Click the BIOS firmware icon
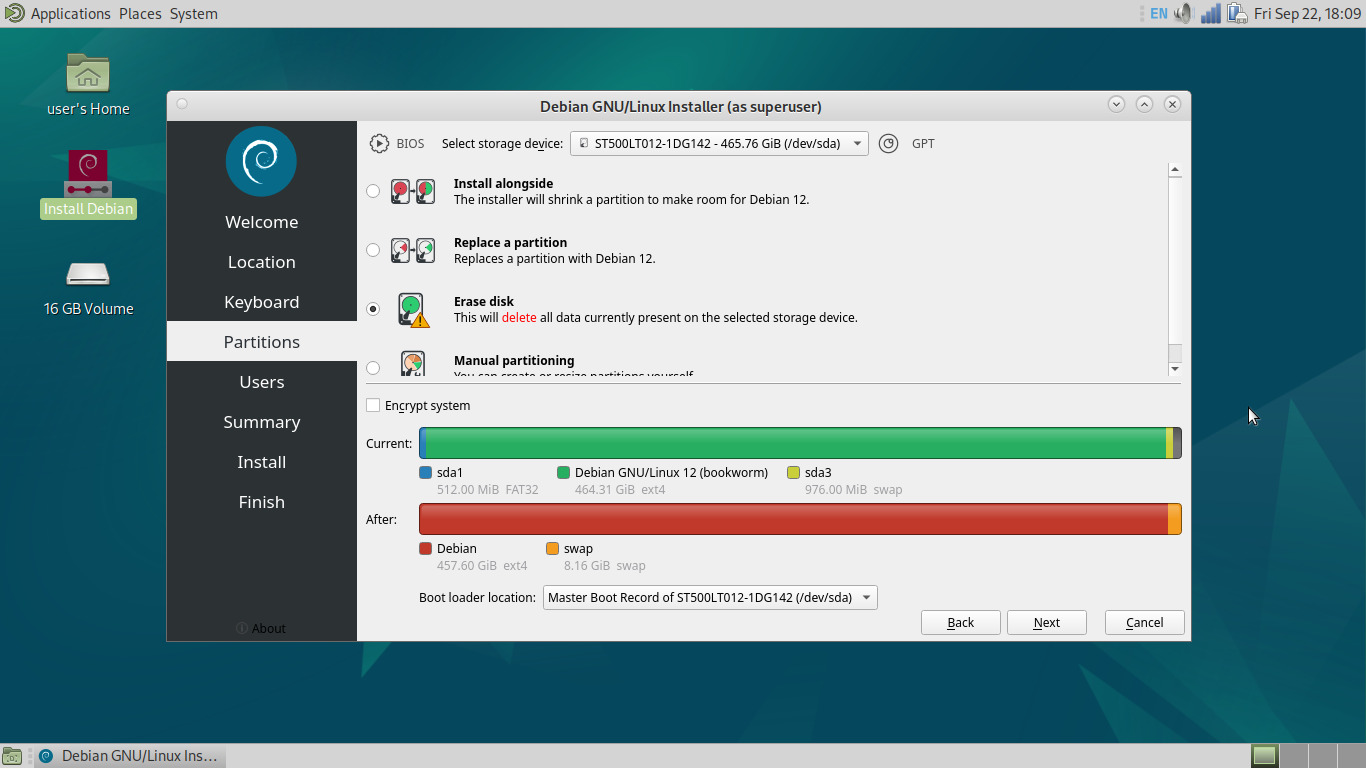Viewport: 1366px width, 768px height. click(379, 143)
